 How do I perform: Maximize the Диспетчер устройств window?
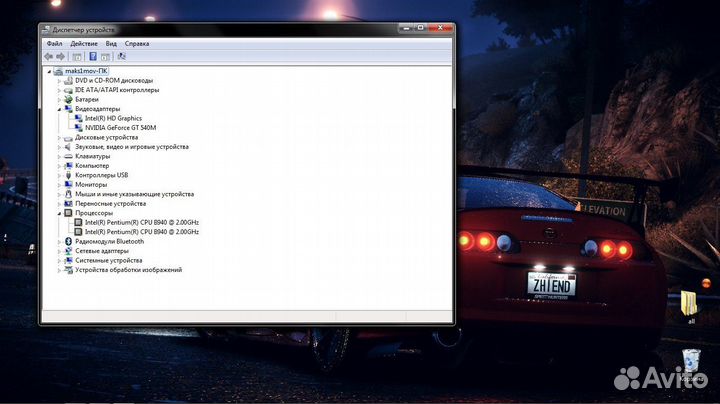[x=420, y=28]
